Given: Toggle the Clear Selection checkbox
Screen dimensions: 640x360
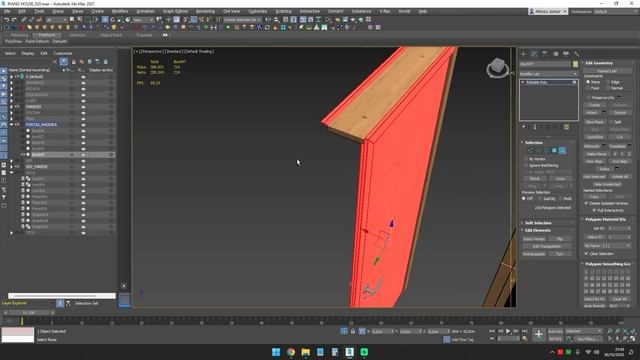Looking at the screenshot, I should (587, 253).
